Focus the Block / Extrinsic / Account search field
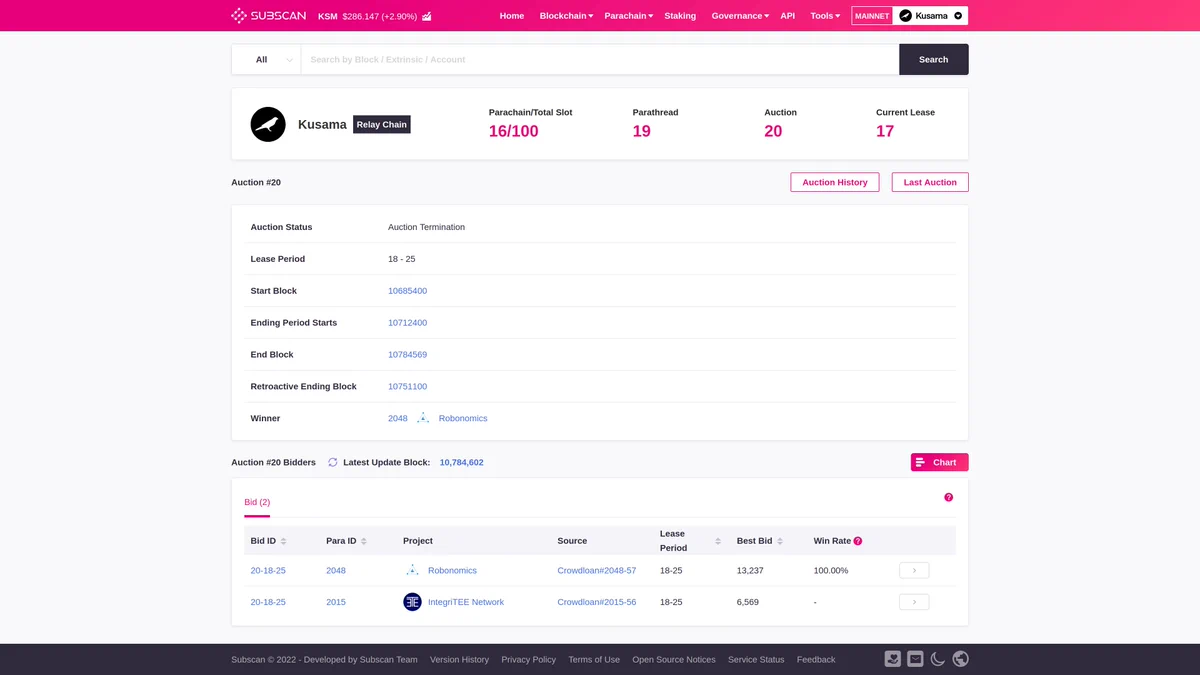1200x675 pixels. coord(600,59)
